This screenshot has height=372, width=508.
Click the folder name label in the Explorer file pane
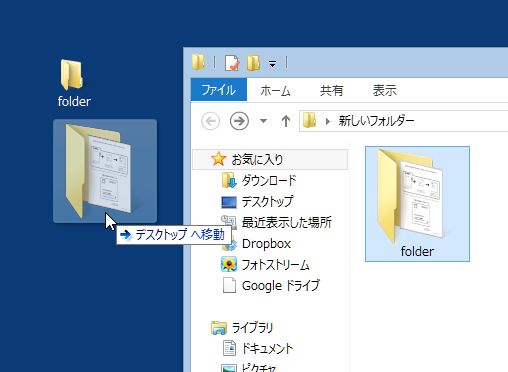pyautogui.click(x=417, y=251)
